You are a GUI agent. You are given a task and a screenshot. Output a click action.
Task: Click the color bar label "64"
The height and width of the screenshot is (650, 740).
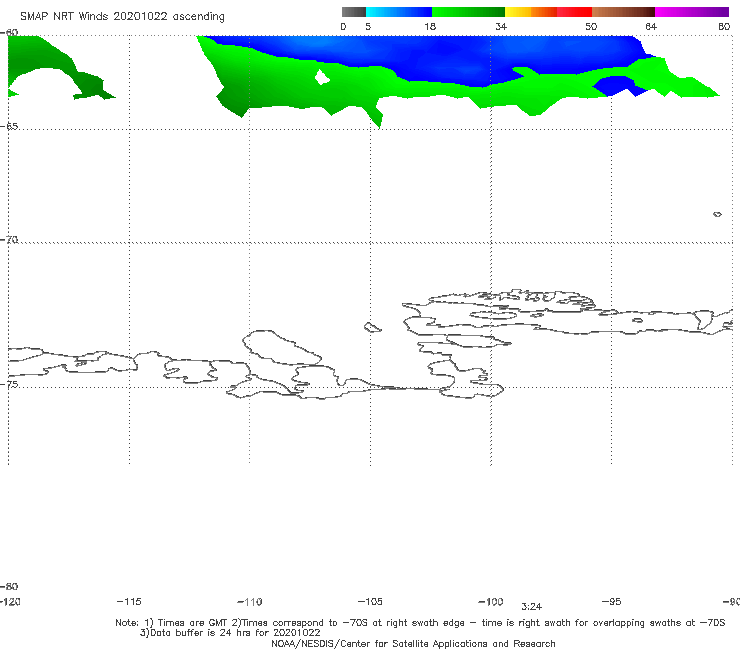point(651,26)
